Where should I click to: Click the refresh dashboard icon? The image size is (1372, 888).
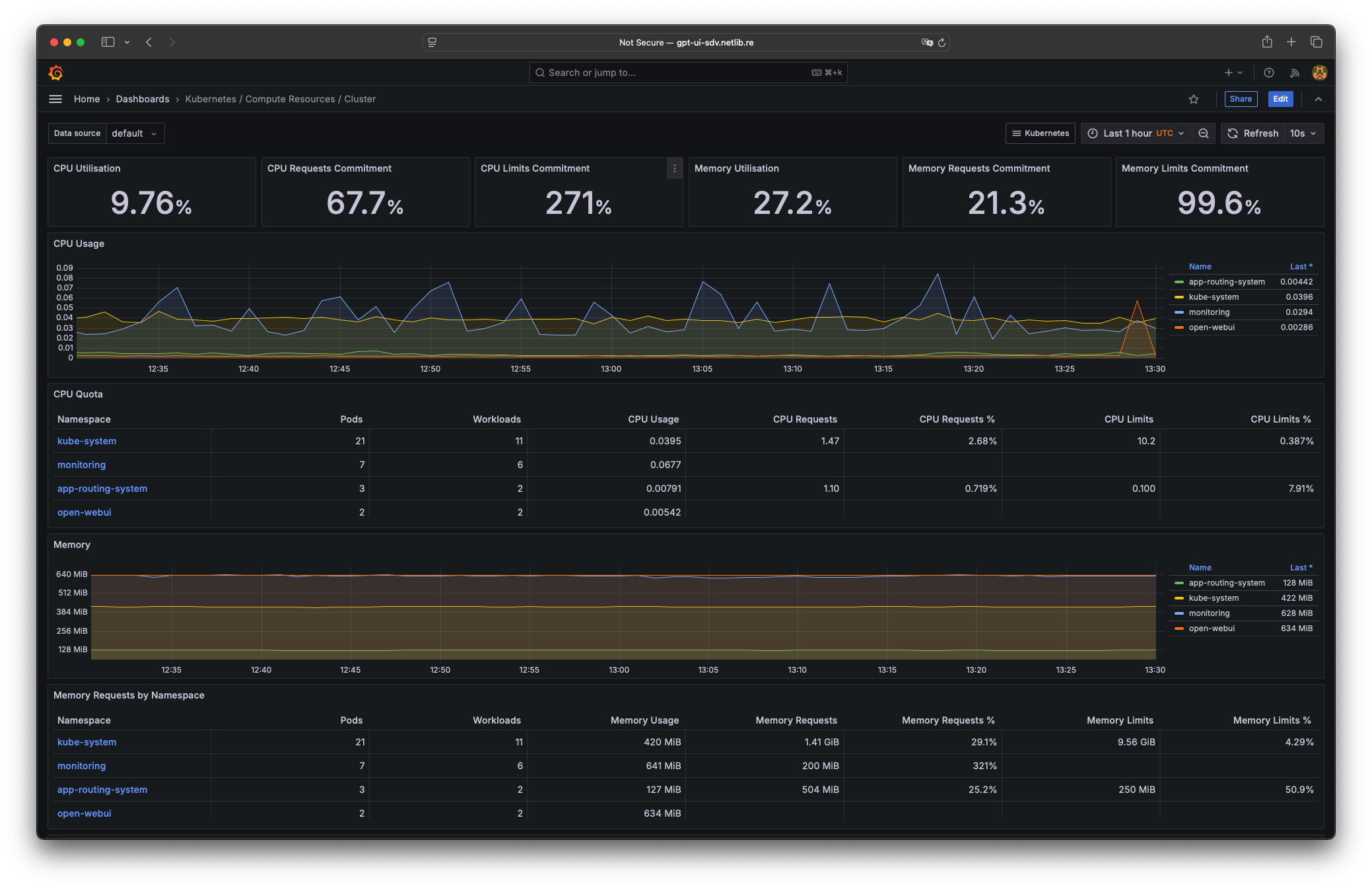click(x=1233, y=133)
